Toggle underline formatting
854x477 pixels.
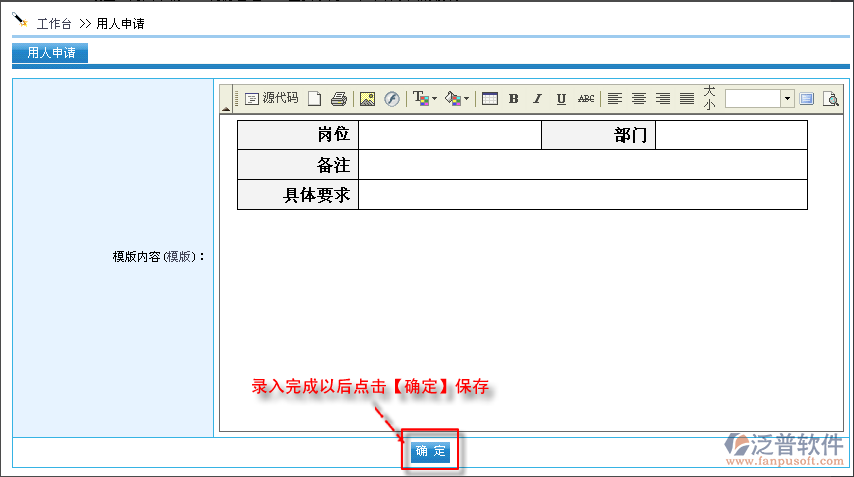click(x=561, y=99)
